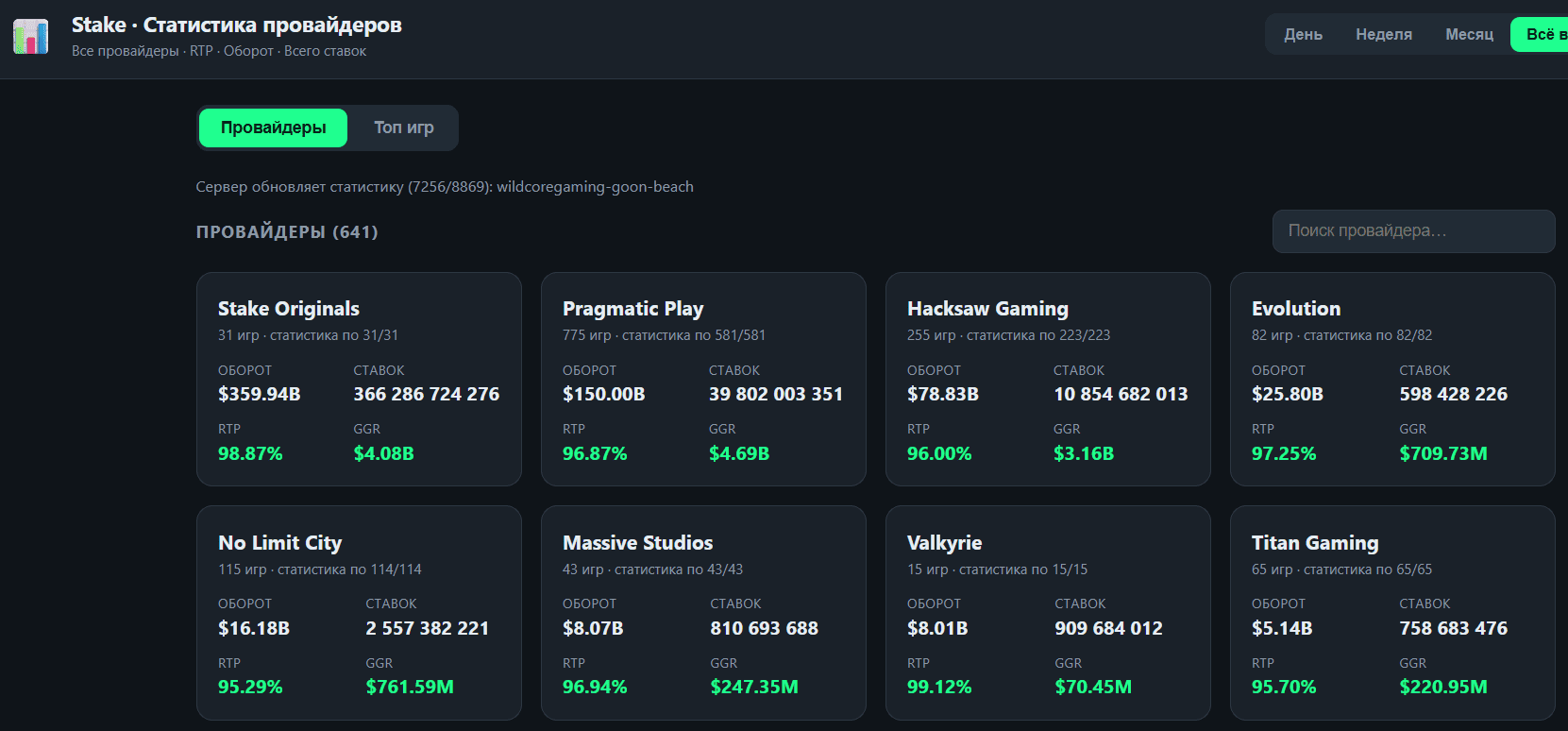The image size is (1568, 731).
Task: Click Massive Studios RTP 96.94%
Action: [x=595, y=687]
